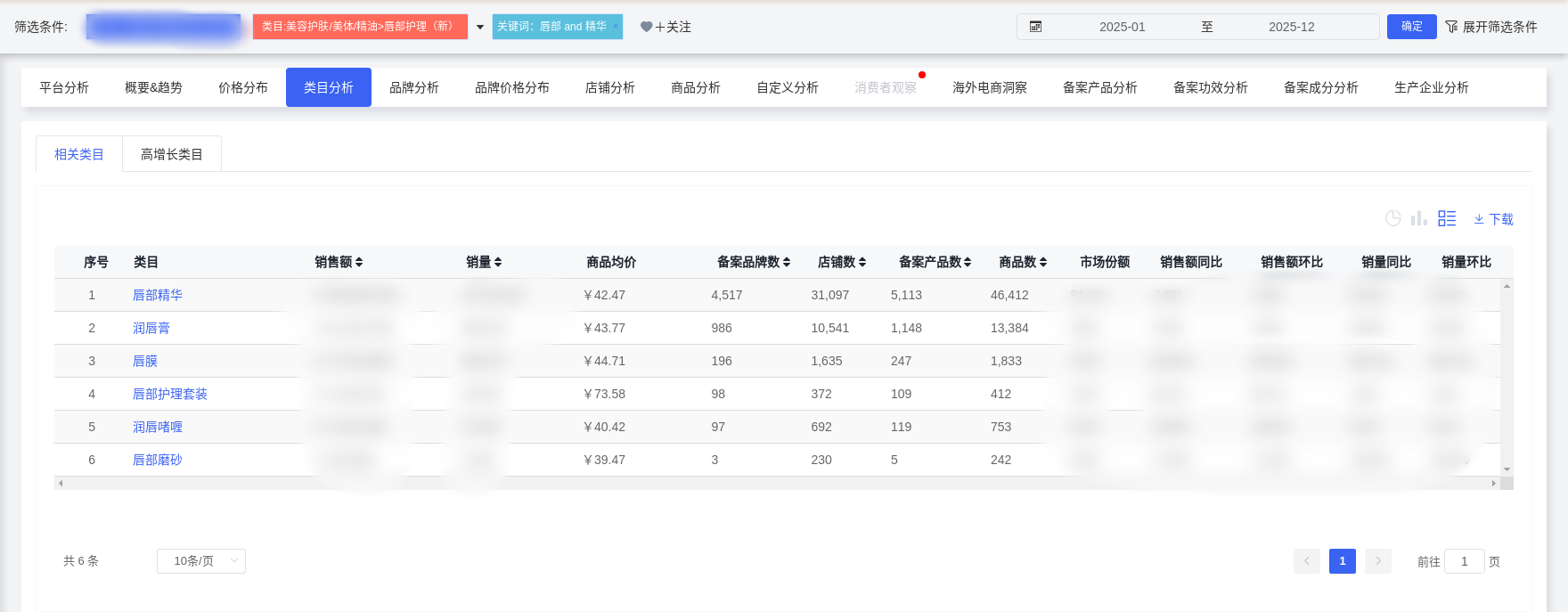Image resolution: width=1568 pixels, height=612 pixels.
Task: Expand filters with 展开筛选条件
Action: (1490, 27)
